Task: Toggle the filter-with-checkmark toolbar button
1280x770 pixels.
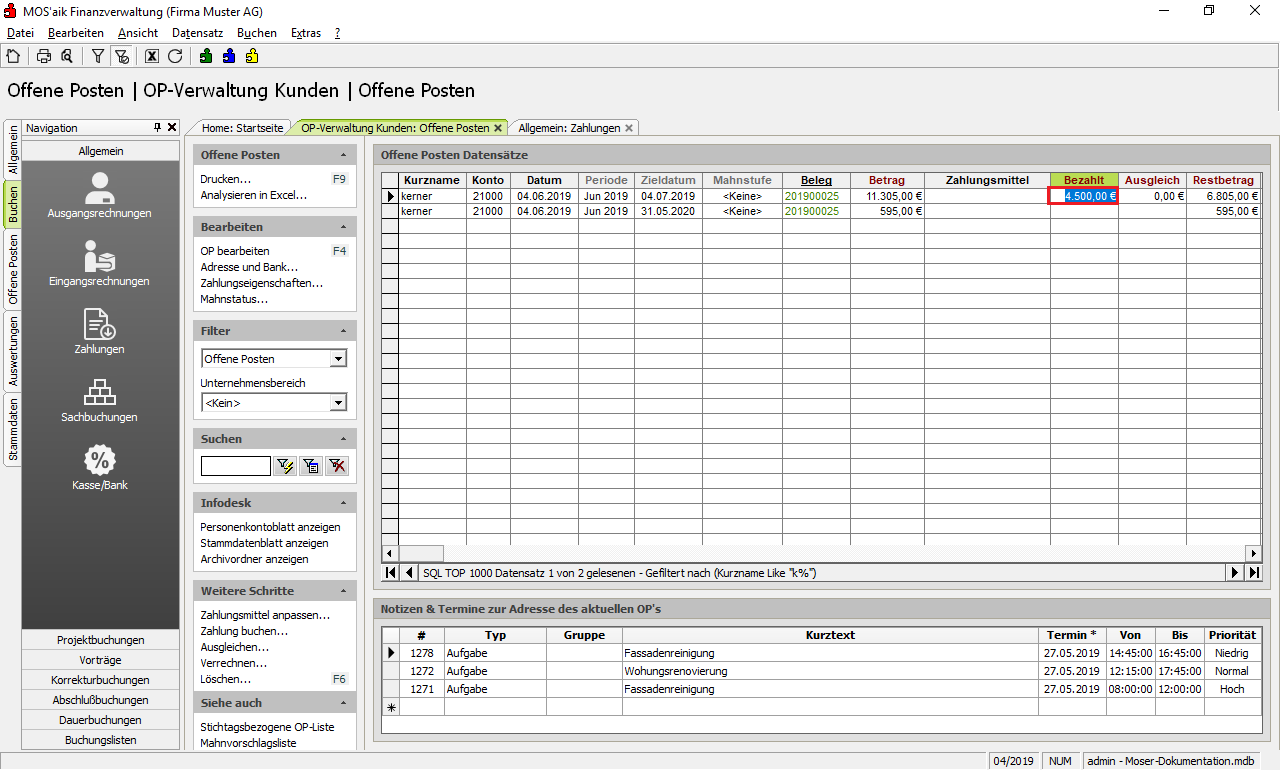Action: click(x=121, y=56)
